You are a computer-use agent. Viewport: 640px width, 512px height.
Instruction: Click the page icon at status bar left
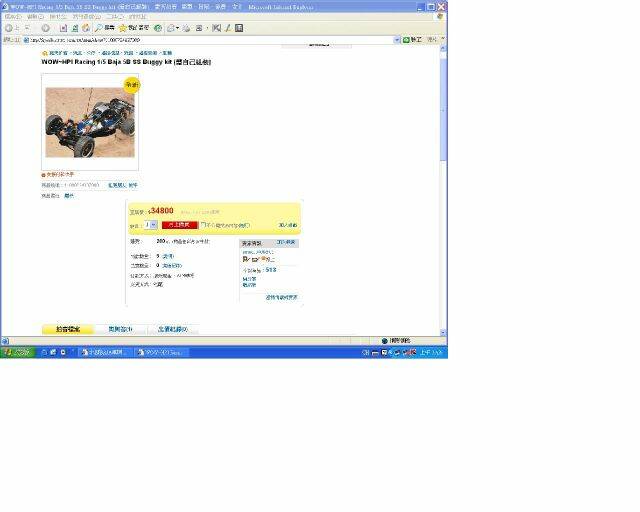point(5,341)
